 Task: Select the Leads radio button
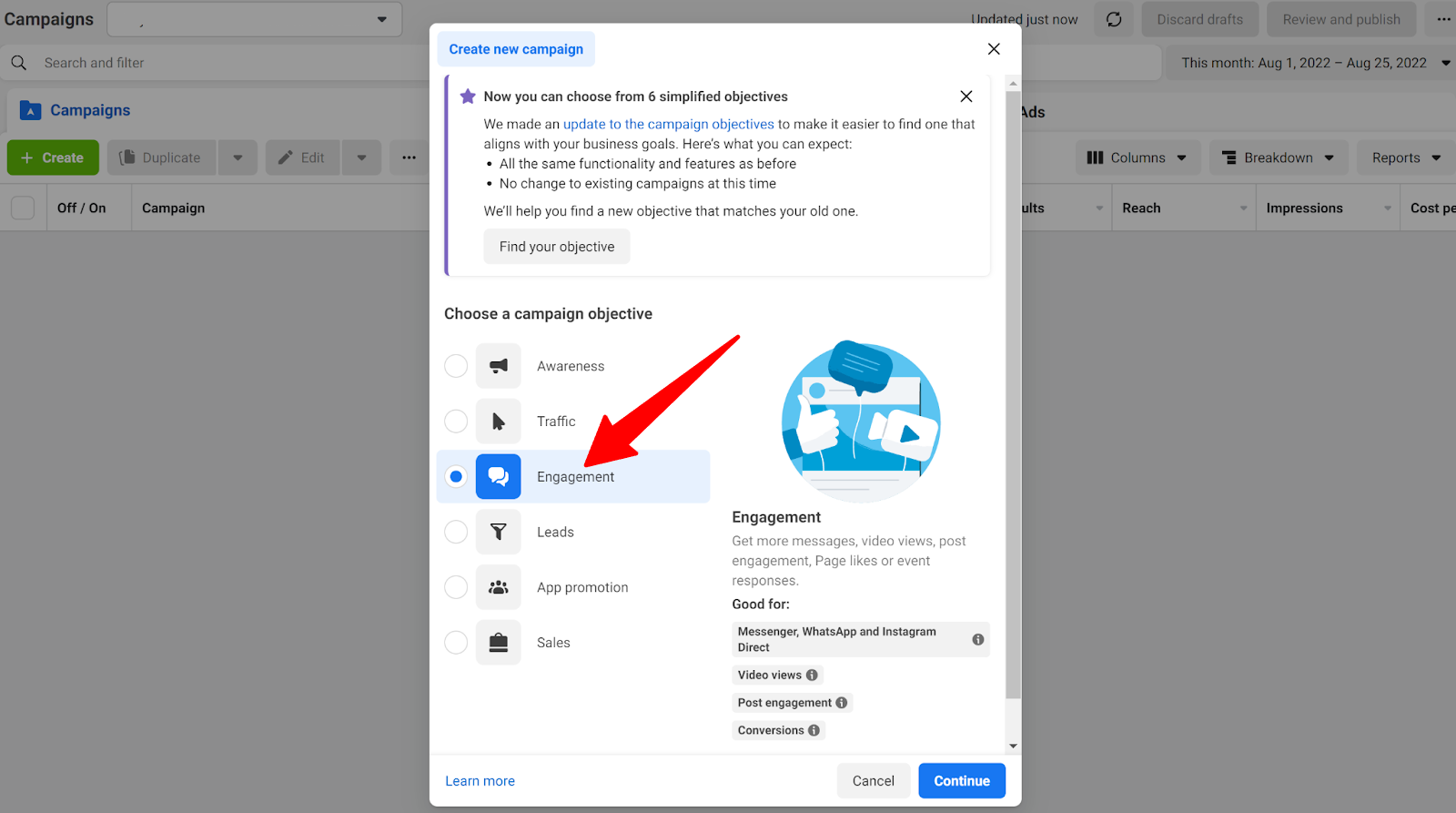(456, 532)
